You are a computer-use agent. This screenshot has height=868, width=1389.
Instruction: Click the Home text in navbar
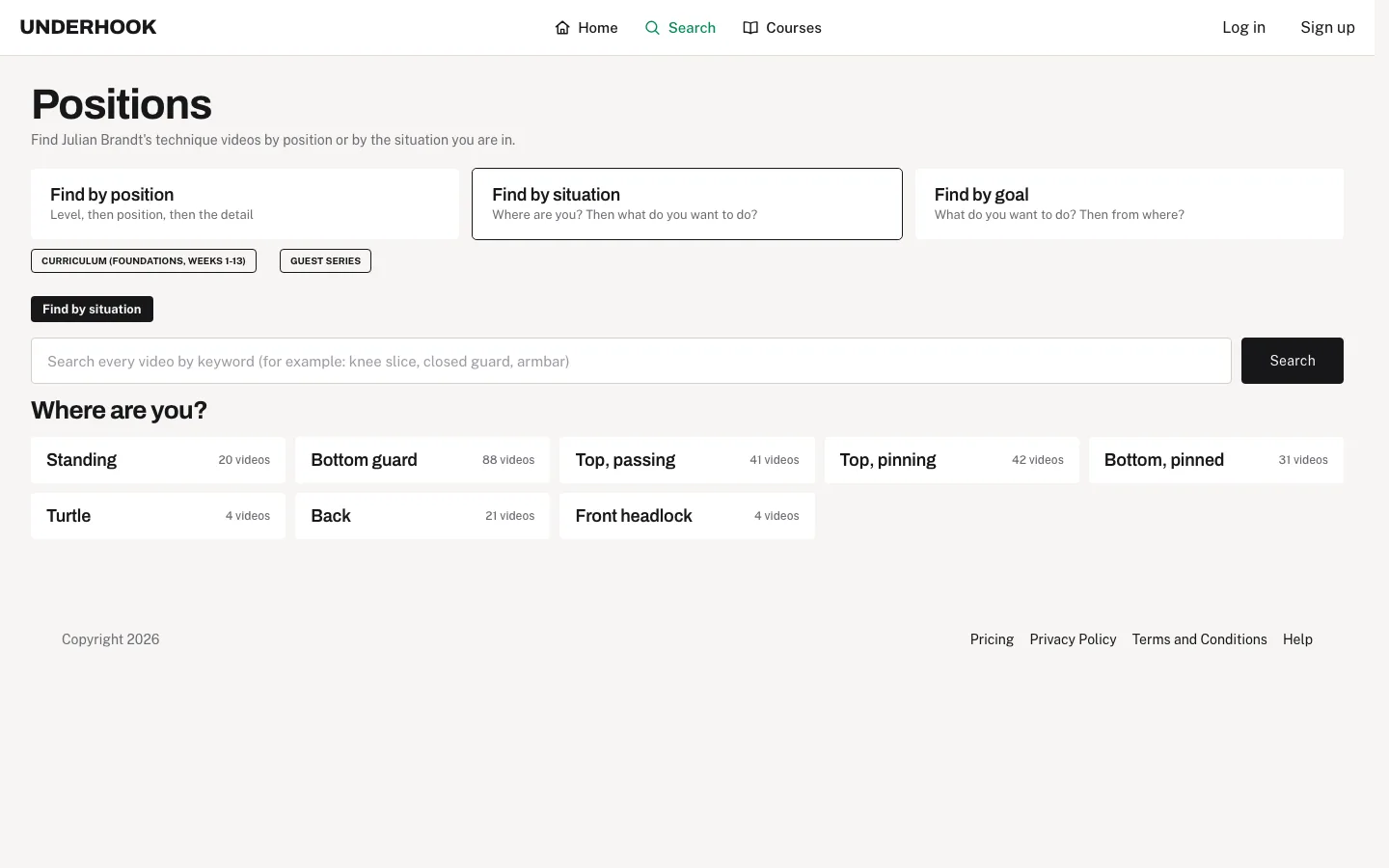tap(598, 28)
